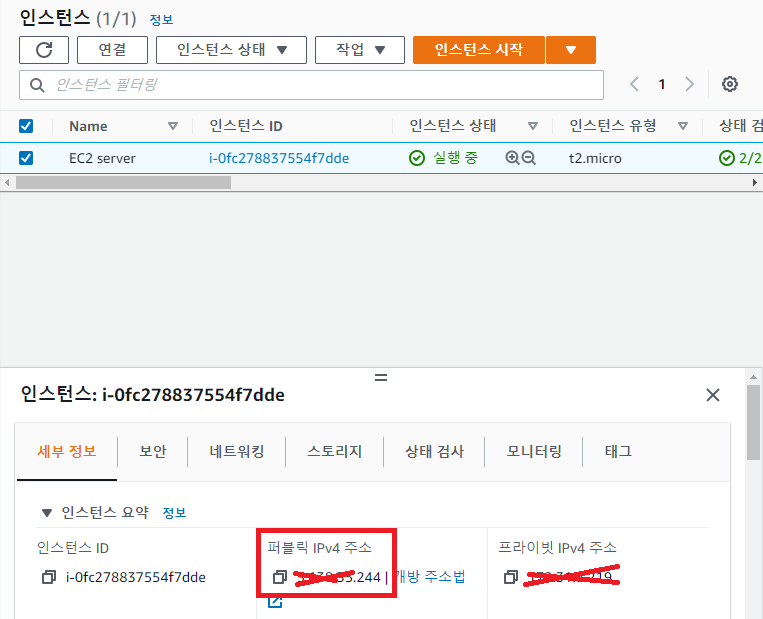Switch to the 상태 검사 tab
The image size is (763, 619).
coord(435,451)
